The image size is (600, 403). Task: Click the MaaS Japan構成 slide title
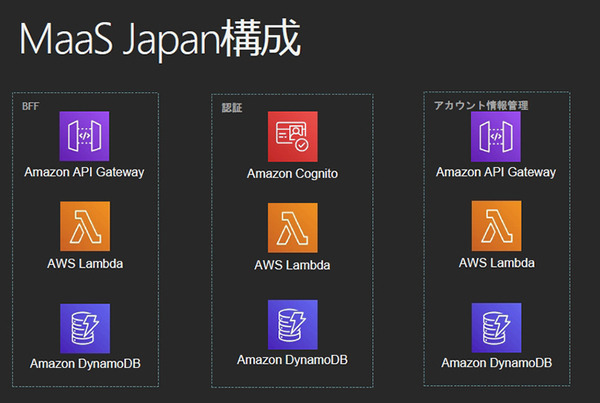[x=160, y=43]
